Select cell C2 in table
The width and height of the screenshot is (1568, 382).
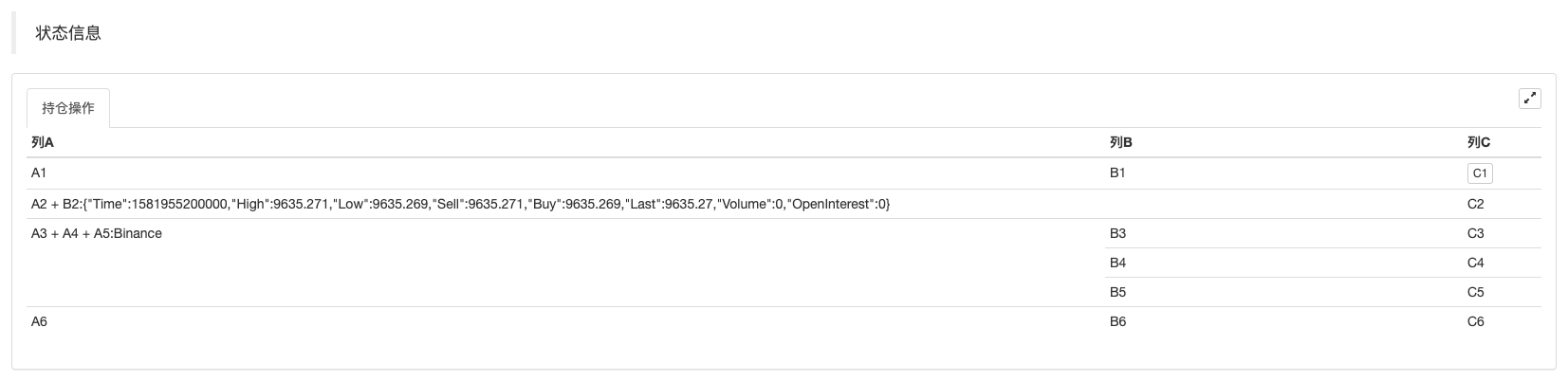coord(1475,204)
